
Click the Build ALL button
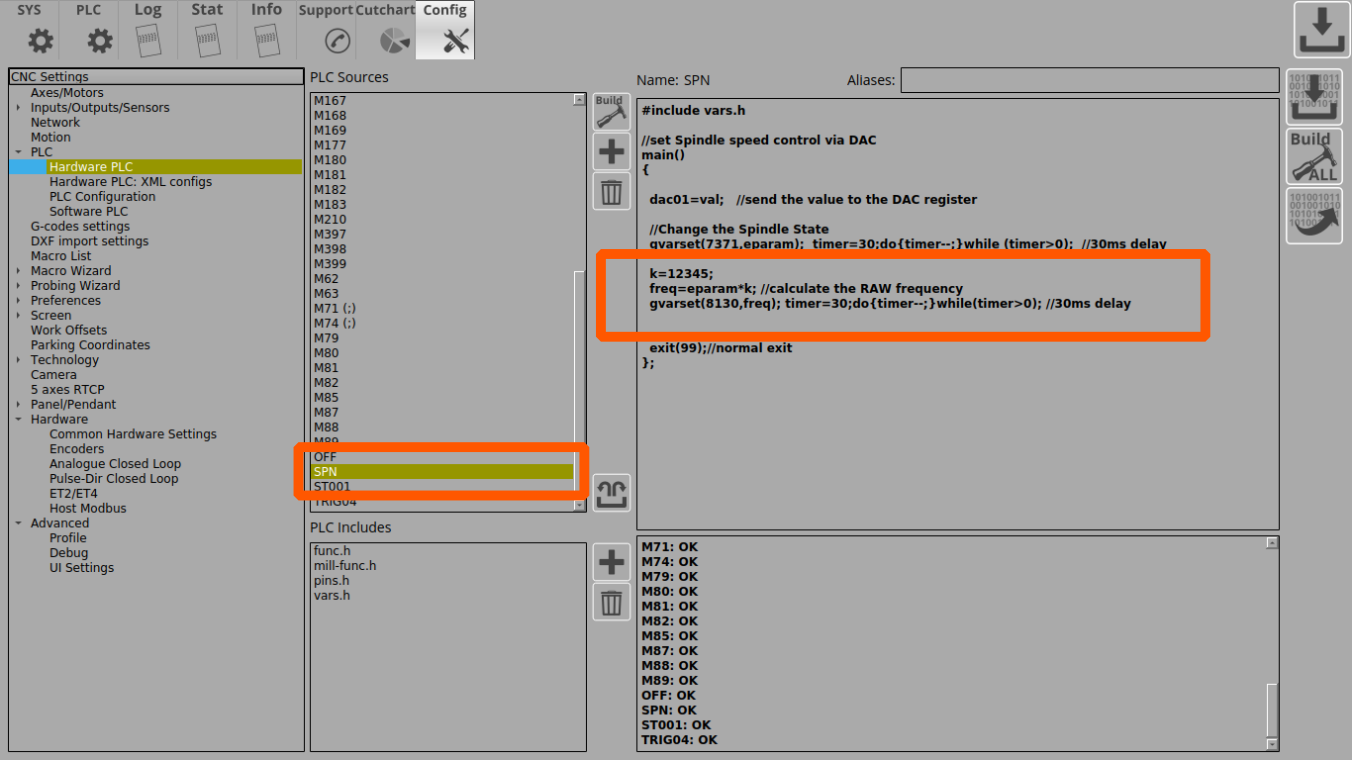point(1314,157)
